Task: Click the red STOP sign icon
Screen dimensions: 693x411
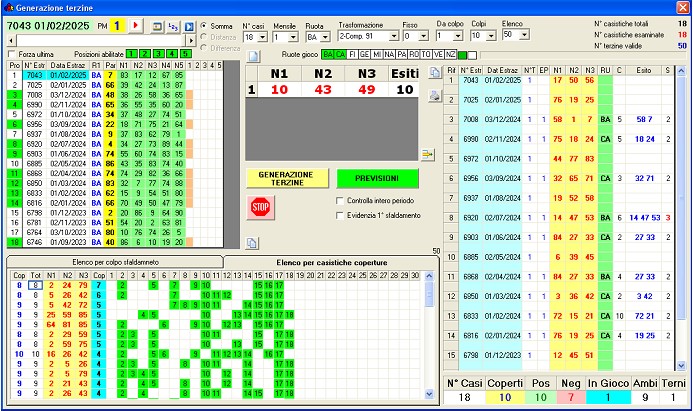Action: coord(260,207)
